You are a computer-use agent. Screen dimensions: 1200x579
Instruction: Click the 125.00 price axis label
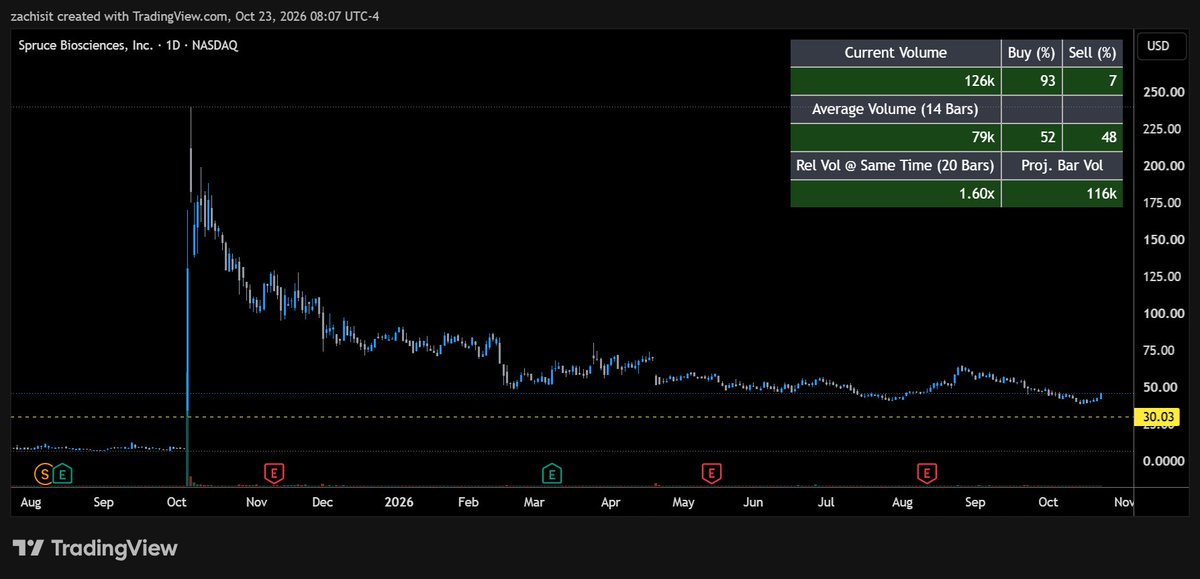point(1160,277)
